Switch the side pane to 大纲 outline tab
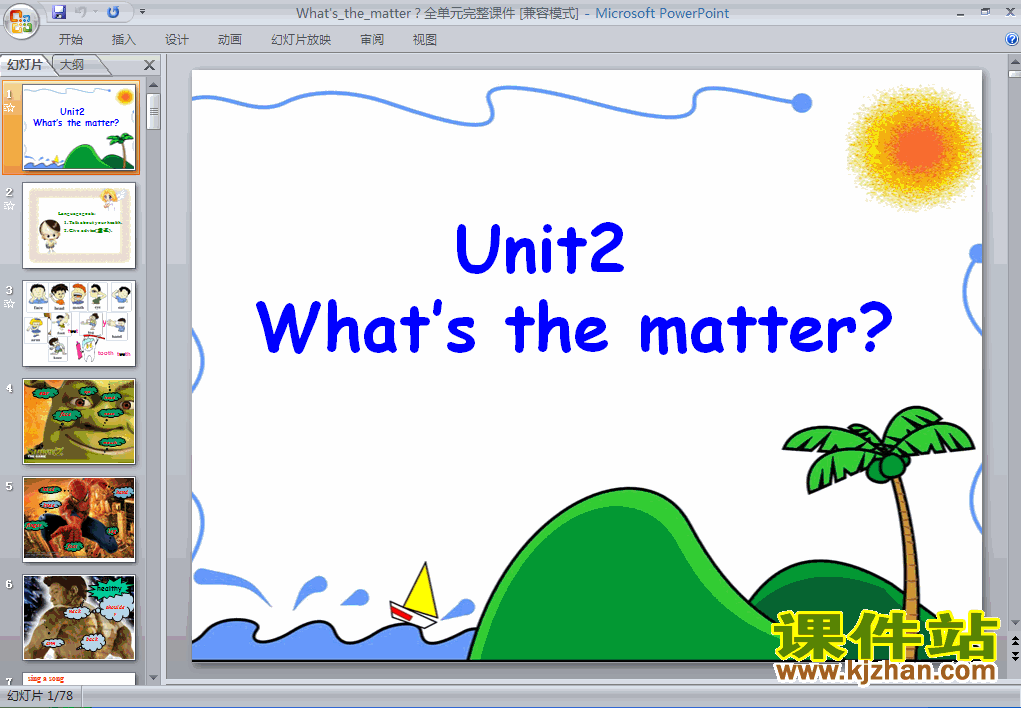The width and height of the screenshot is (1021, 708). click(x=72, y=64)
